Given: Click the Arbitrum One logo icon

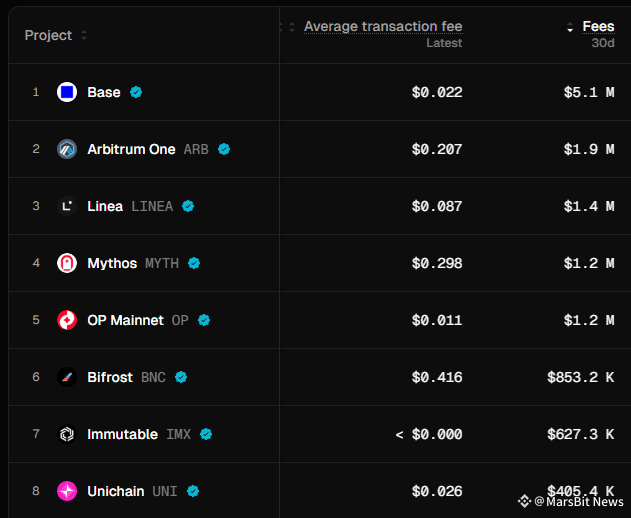Looking at the screenshot, I should (x=67, y=149).
